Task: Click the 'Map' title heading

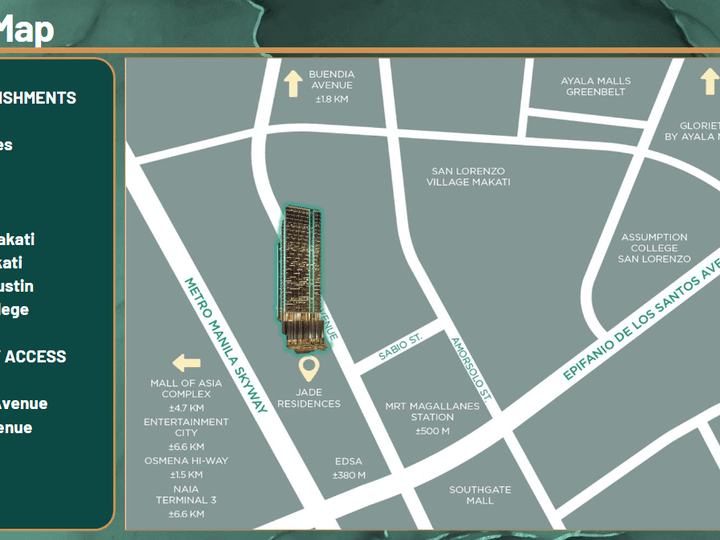Action: [x=27, y=29]
